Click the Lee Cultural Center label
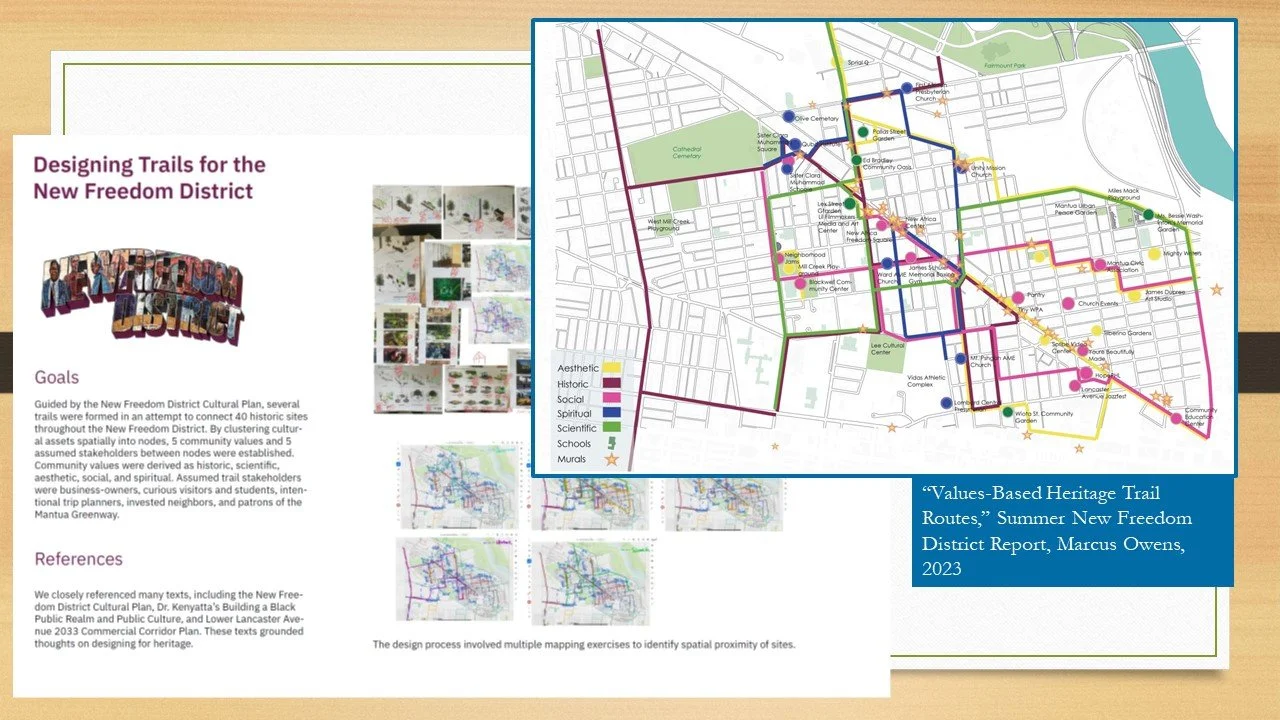This screenshot has width=1280, height=720. pyautogui.click(x=888, y=349)
